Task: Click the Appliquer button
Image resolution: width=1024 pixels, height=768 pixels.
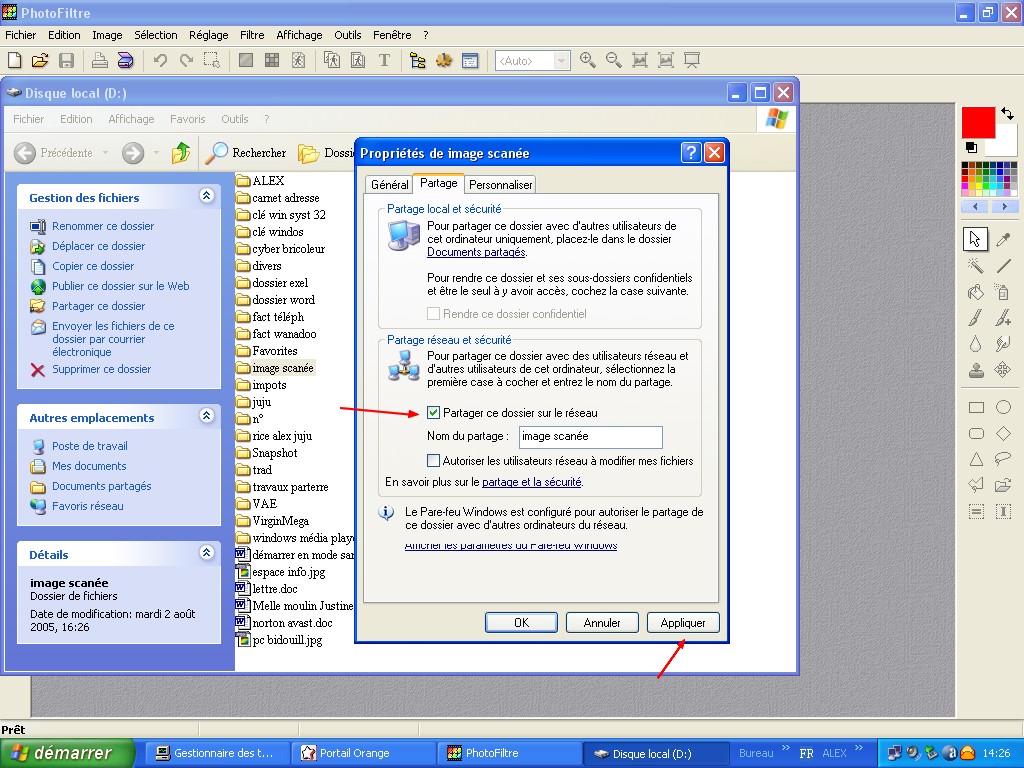Action: (x=683, y=623)
